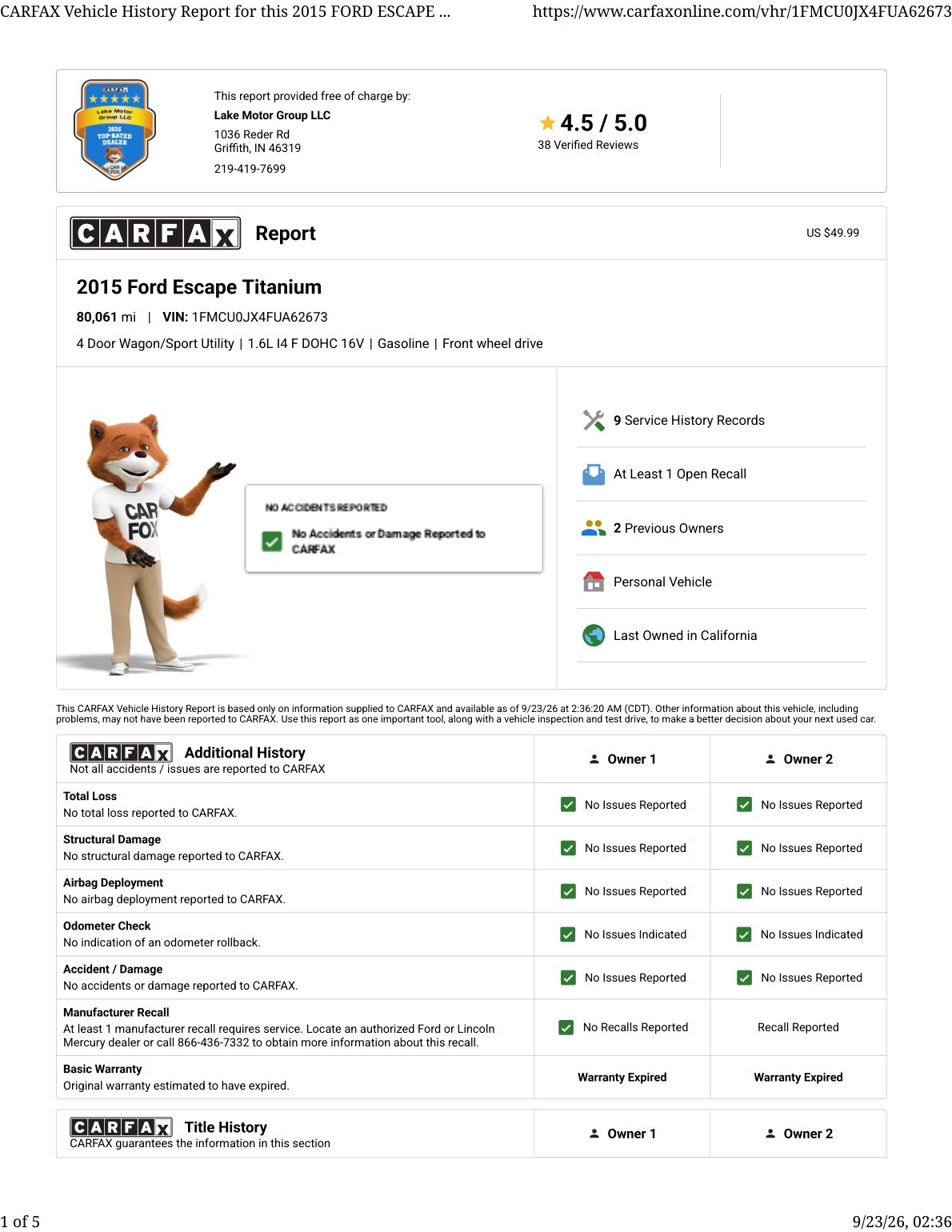Click the VIN 1FMCU0JX4FUA62673
Screen dimensions: 952x1232
coord(259,317)
